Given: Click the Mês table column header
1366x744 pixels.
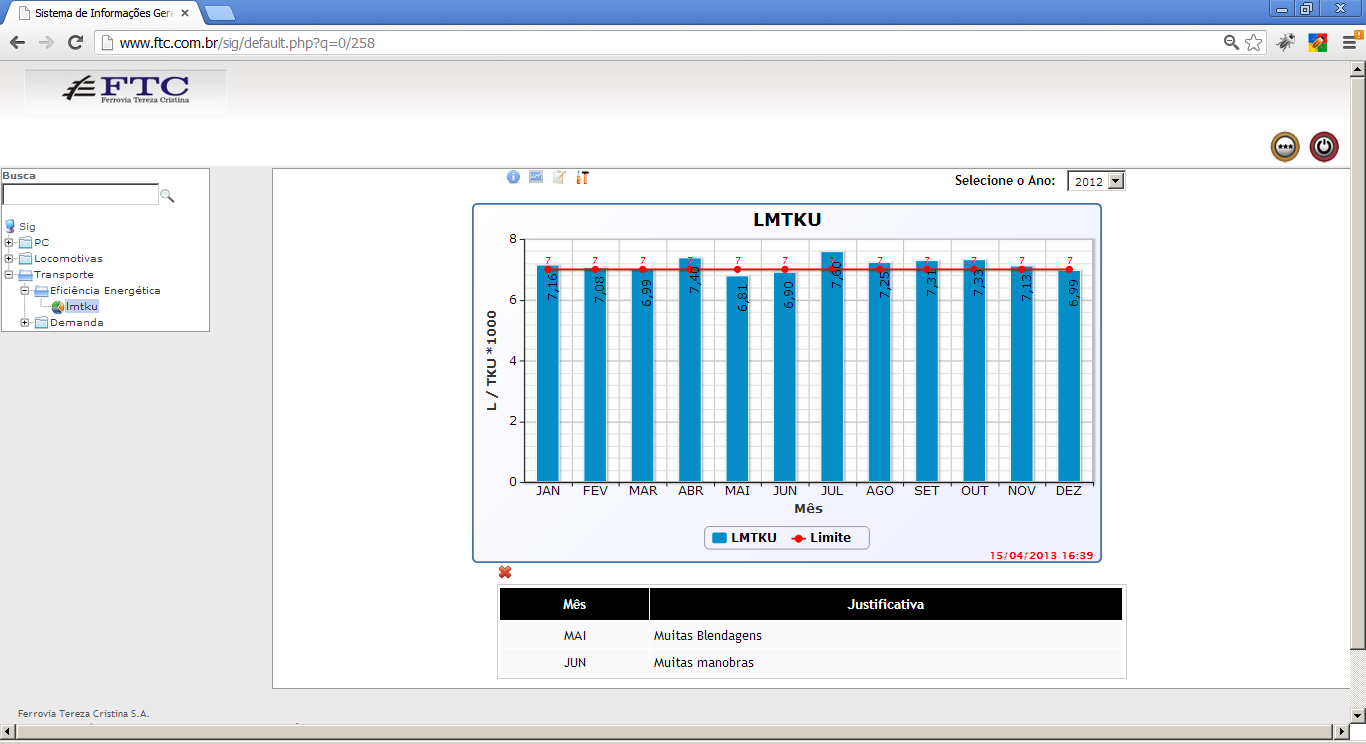Looking at the screenshot, I should point(574,605).
